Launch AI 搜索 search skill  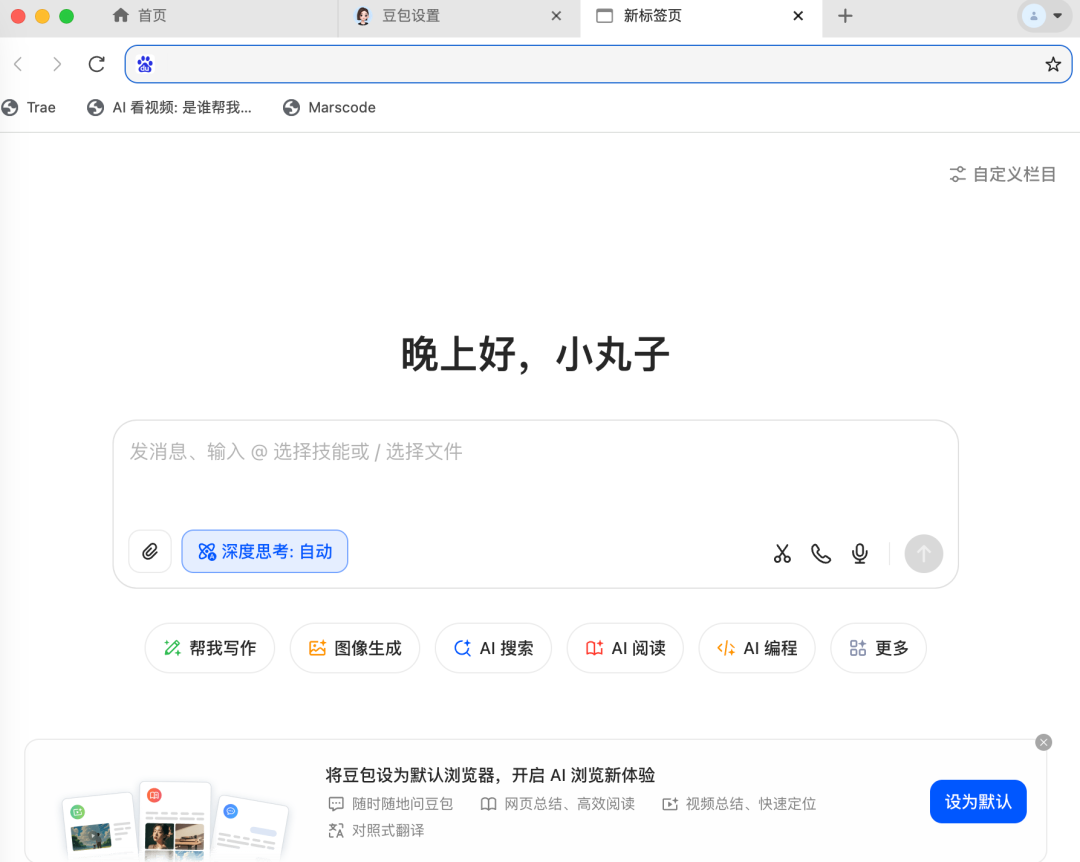(x=493, y=648)
